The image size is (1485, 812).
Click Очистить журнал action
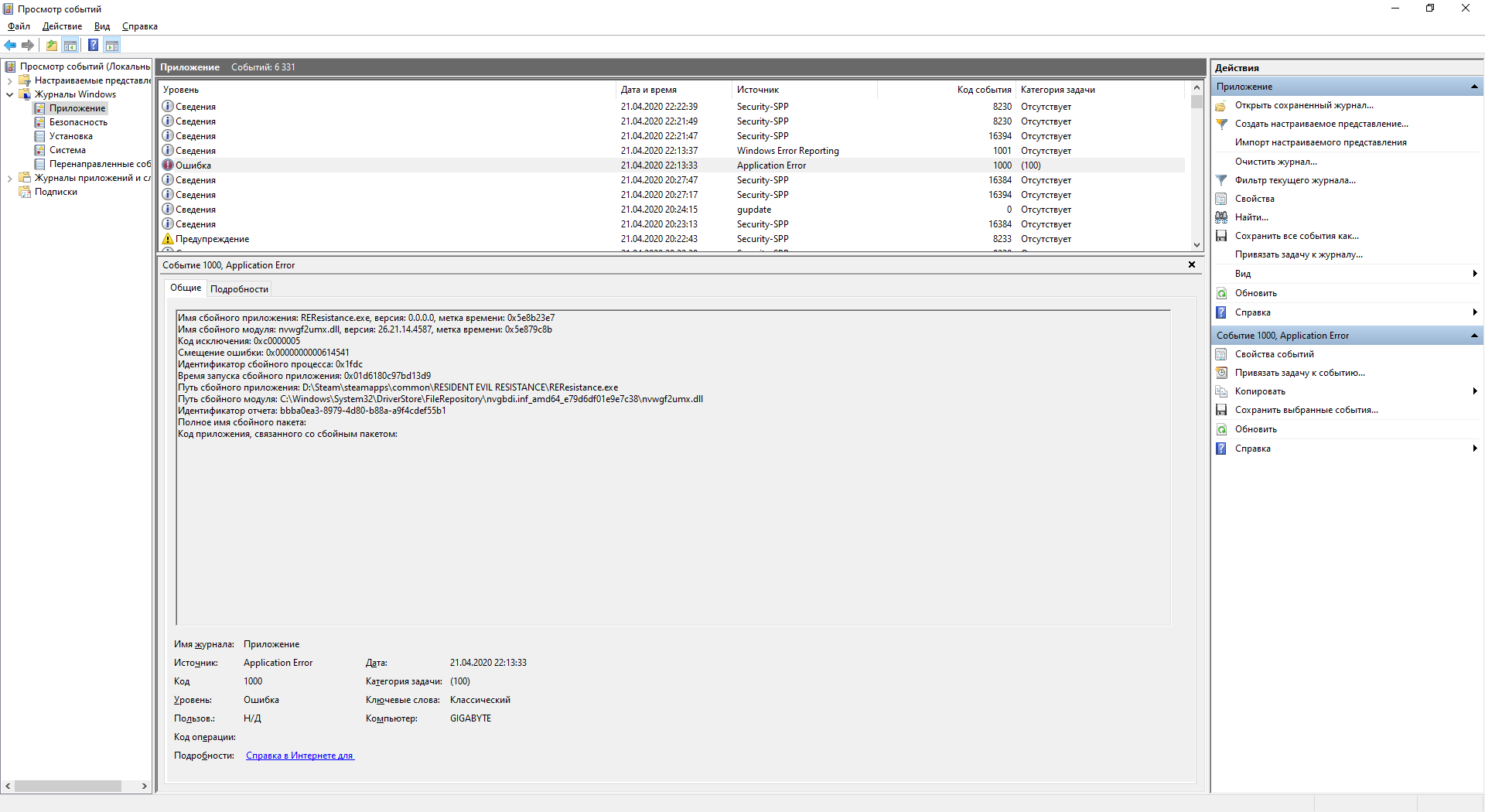[x=1276, y=162]
